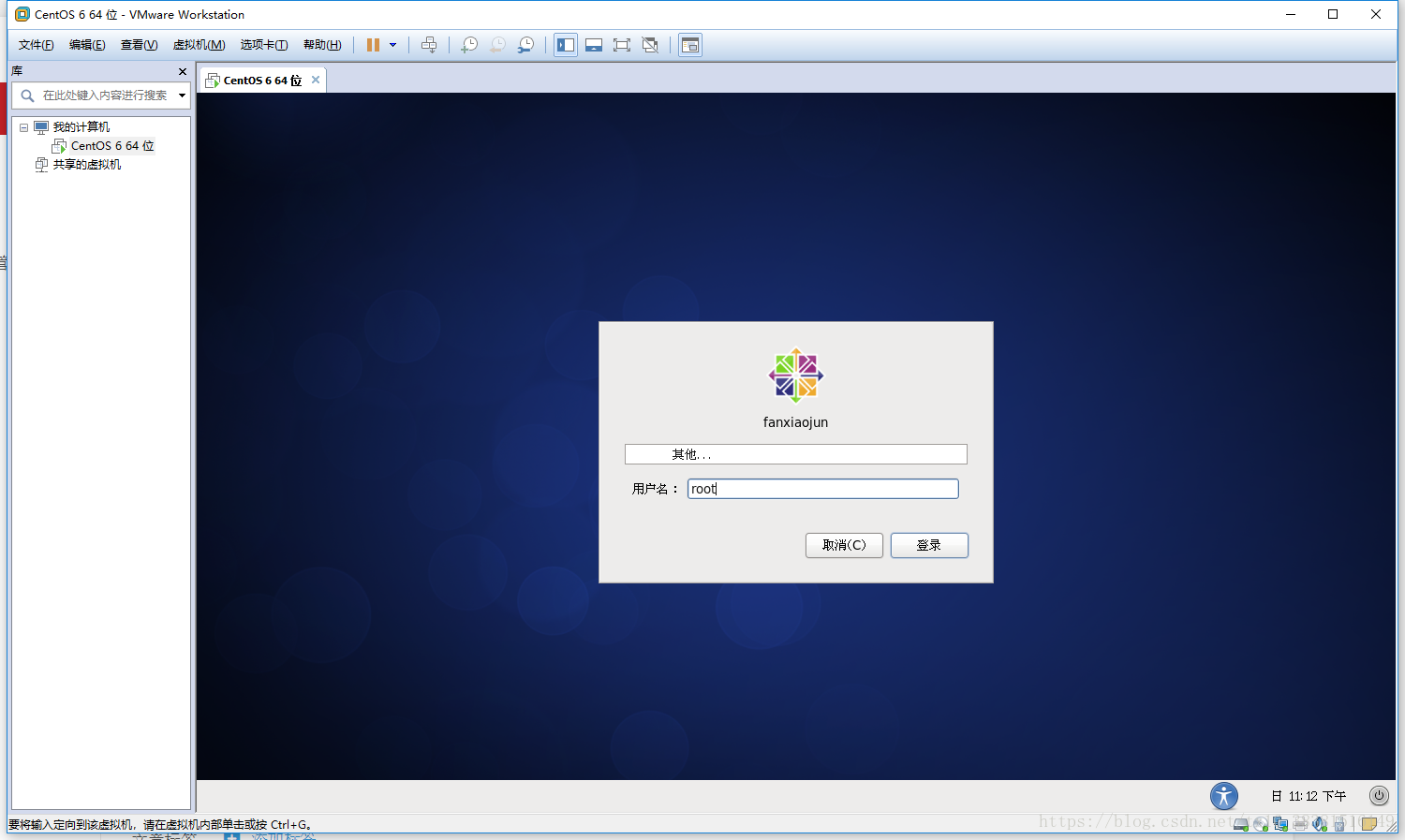Image resolution: width=1405 pixels, height=840 pixels.
Task: Click the Unity mode toolbar icon
Action: 650,45
